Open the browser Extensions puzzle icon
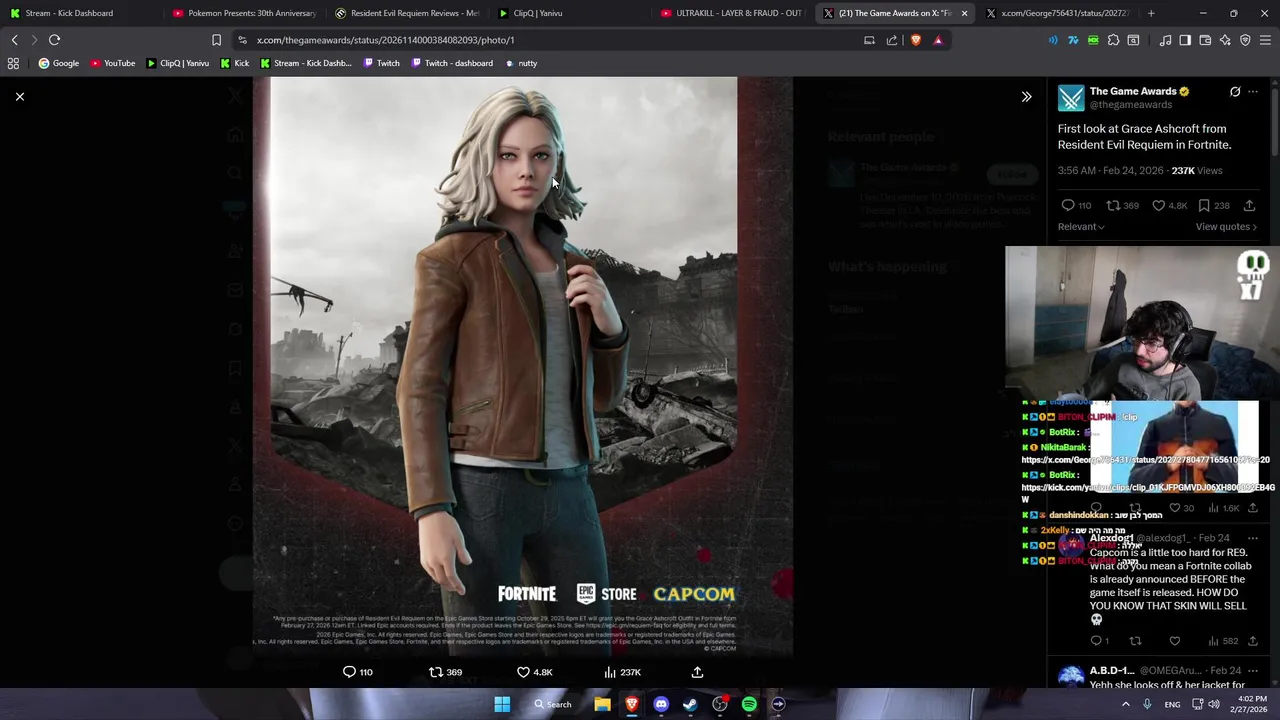Viewport: 1280px width, 720px height. point(1113,40)
